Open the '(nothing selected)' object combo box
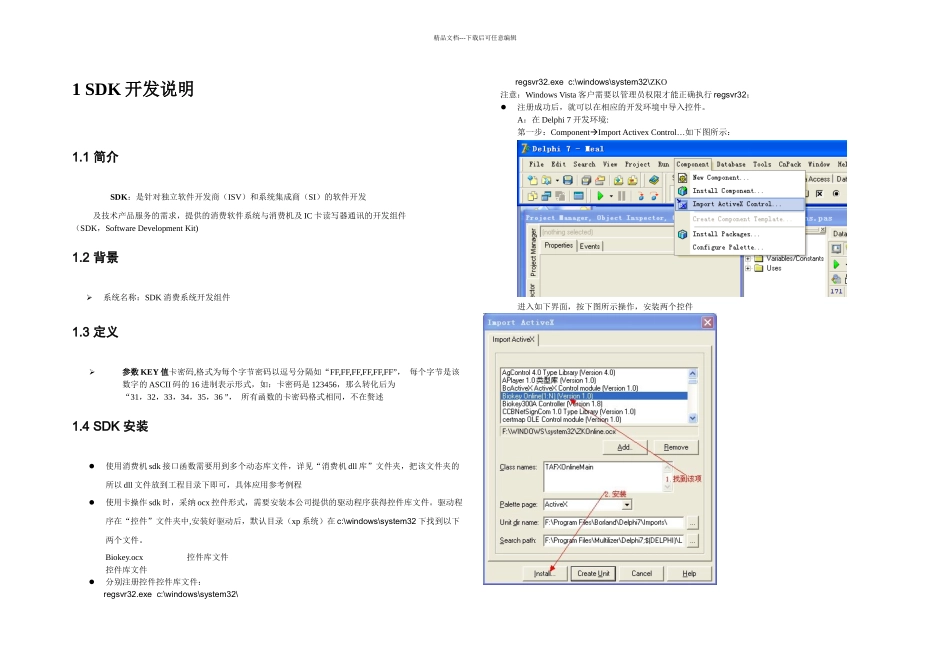 click(606, 232)
